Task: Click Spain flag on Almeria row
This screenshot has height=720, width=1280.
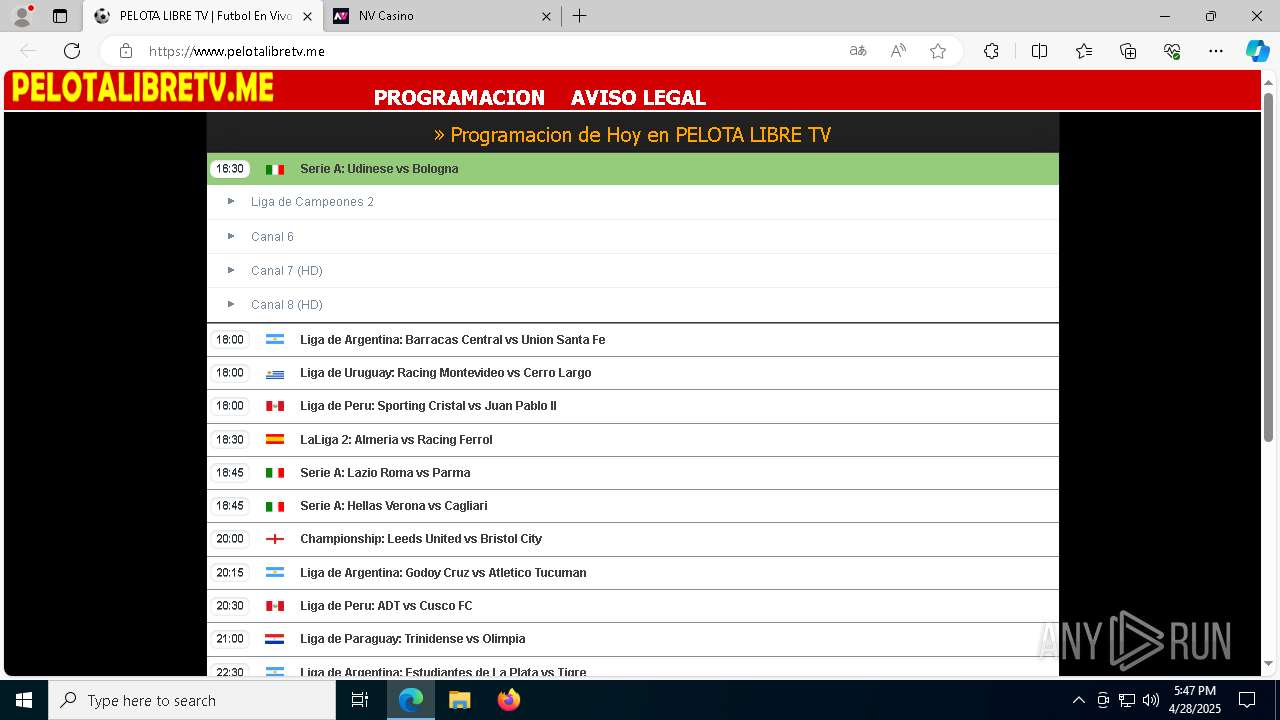Action: coord(275,439)
